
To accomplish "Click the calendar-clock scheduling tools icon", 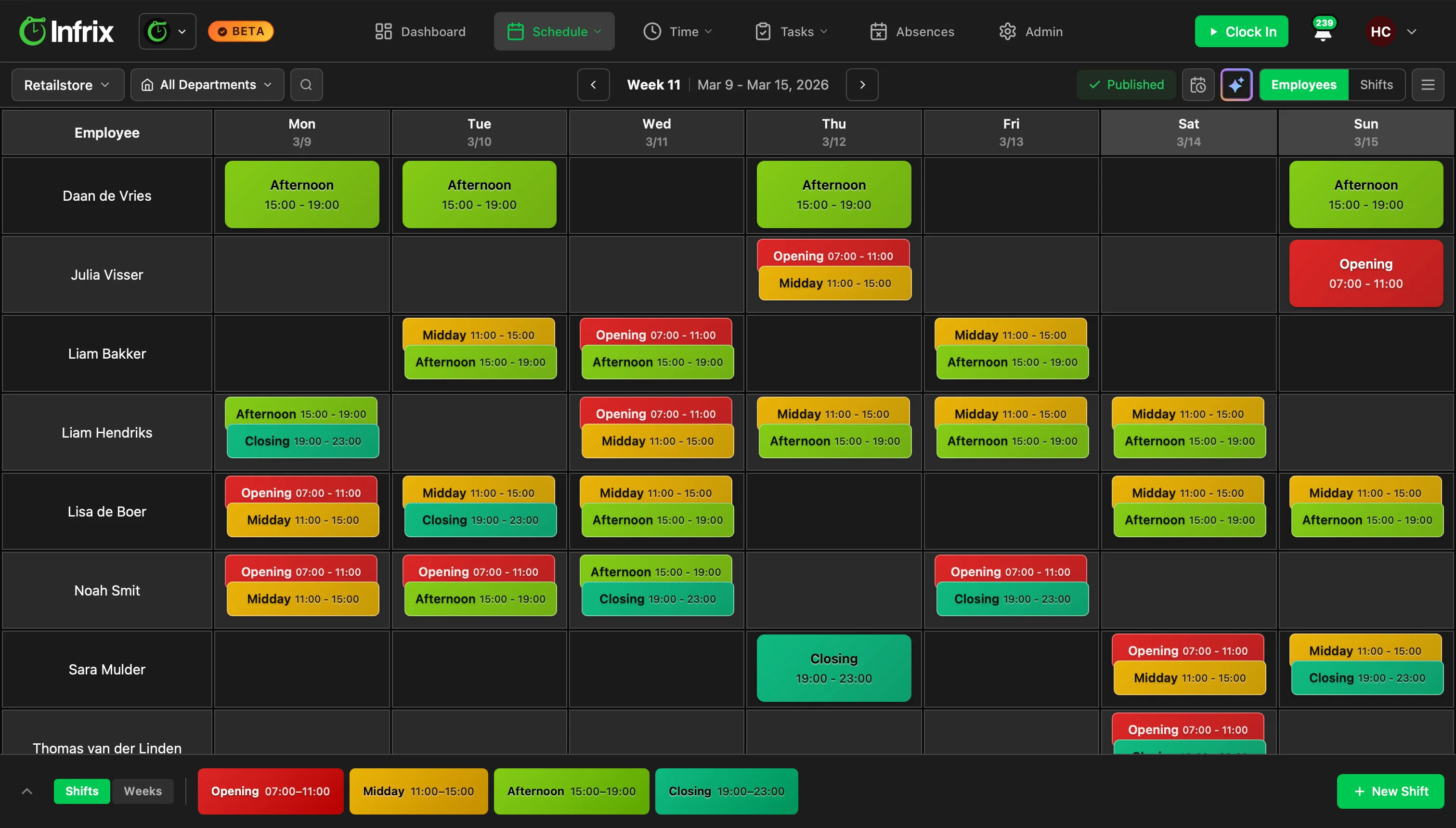I will point(1198,84).
